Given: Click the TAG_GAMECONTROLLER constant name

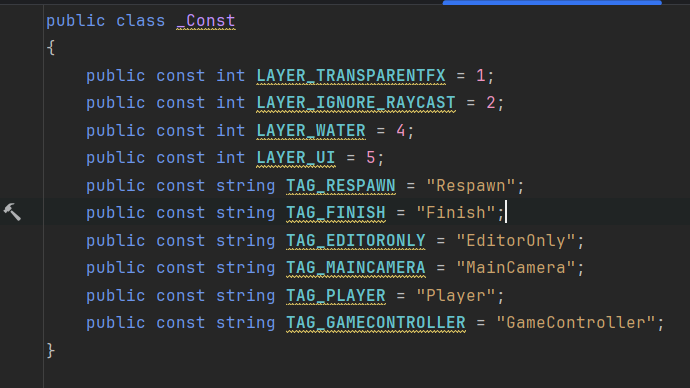Looking at the screenshot, I should pyautogui.click(x=376, y=323).
